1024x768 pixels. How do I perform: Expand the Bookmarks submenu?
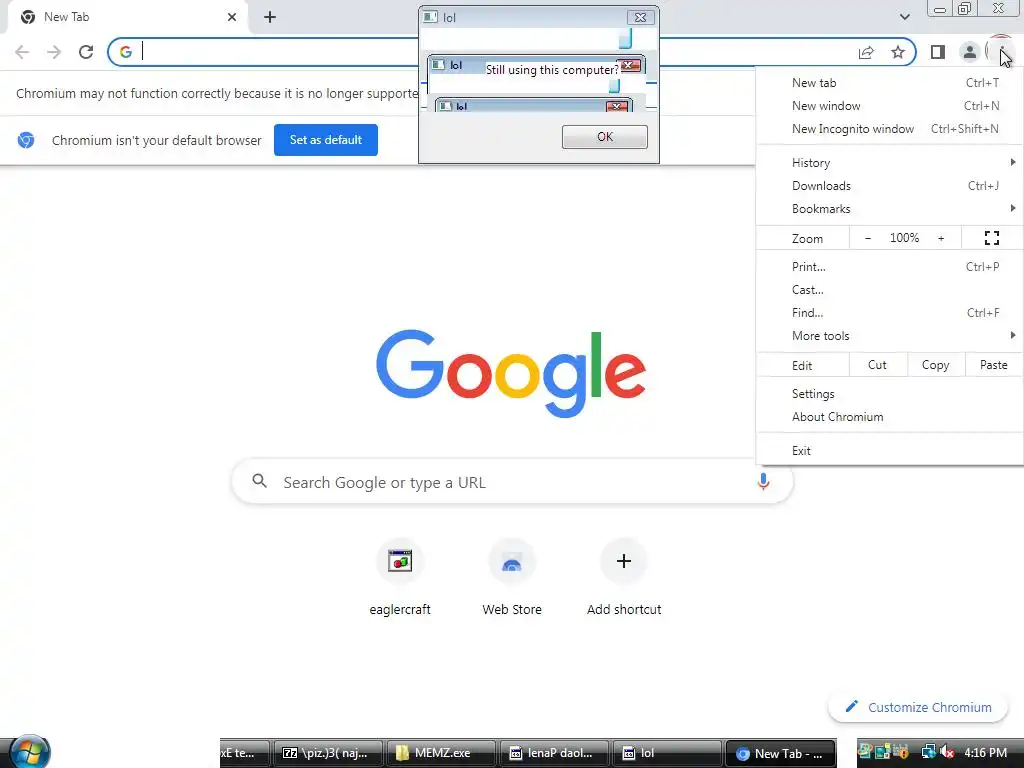click(889, 208)
